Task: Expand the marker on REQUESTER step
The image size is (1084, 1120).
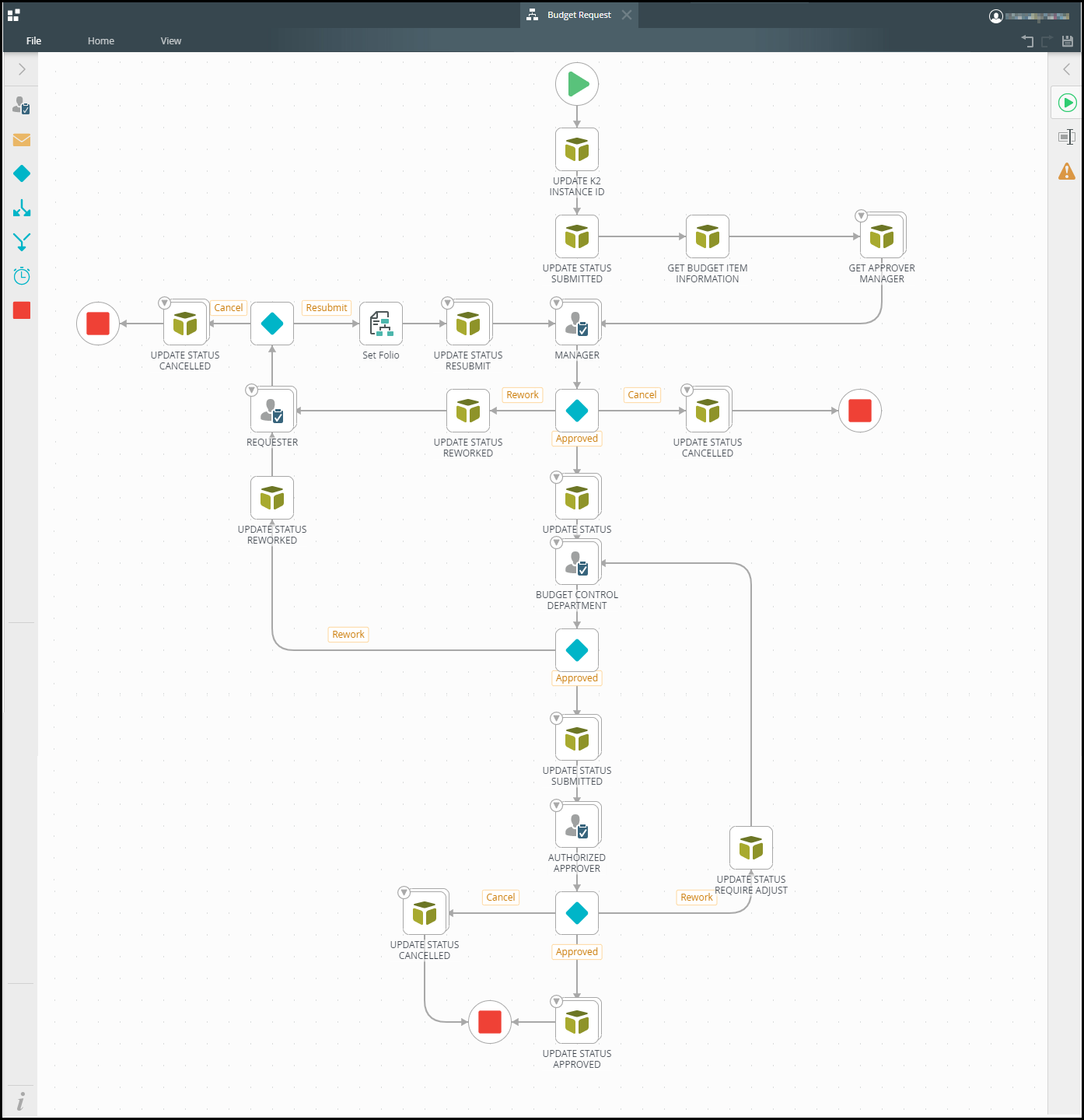Action: tap(251, 390)
